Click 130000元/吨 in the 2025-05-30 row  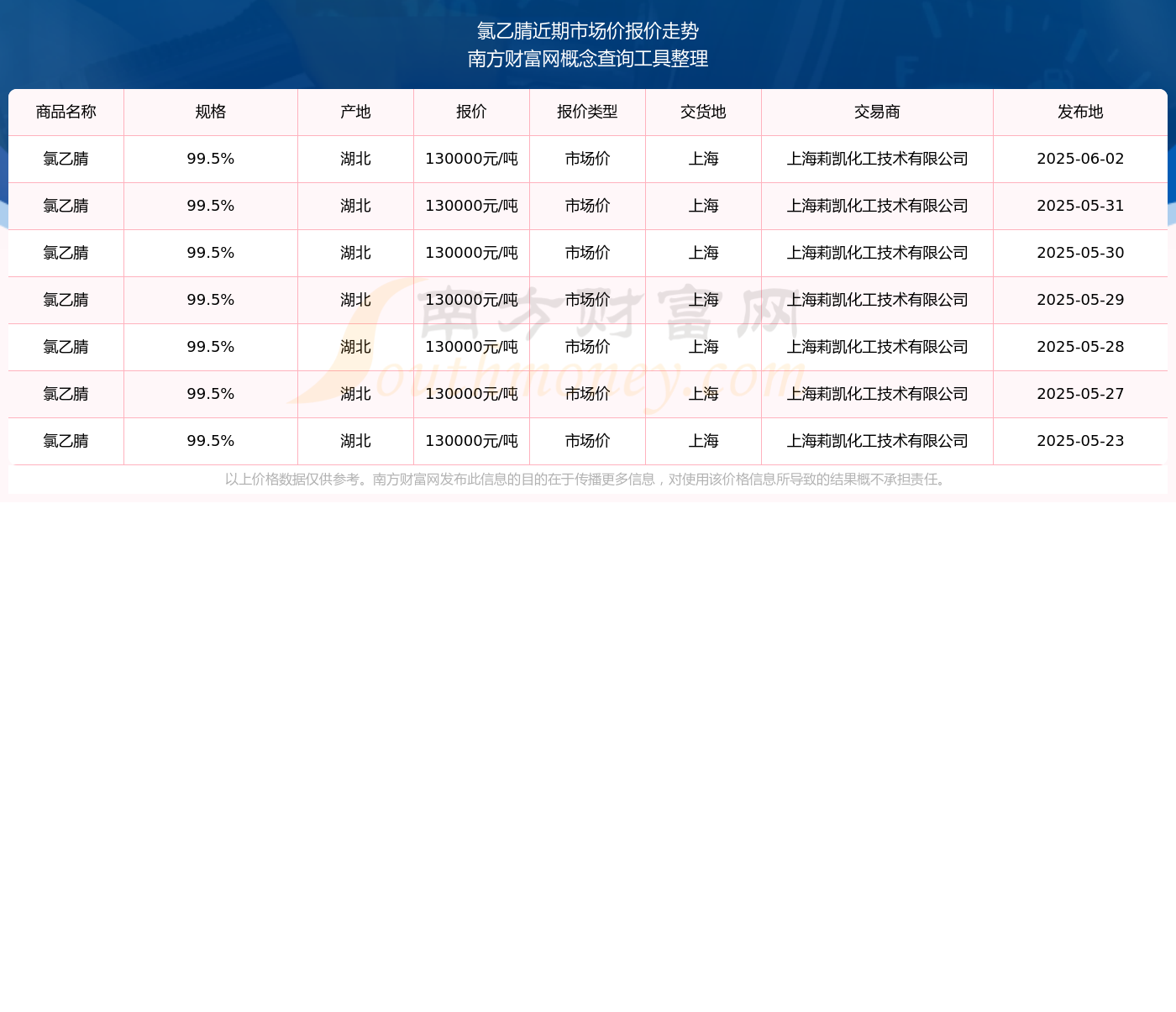(471, 253)
